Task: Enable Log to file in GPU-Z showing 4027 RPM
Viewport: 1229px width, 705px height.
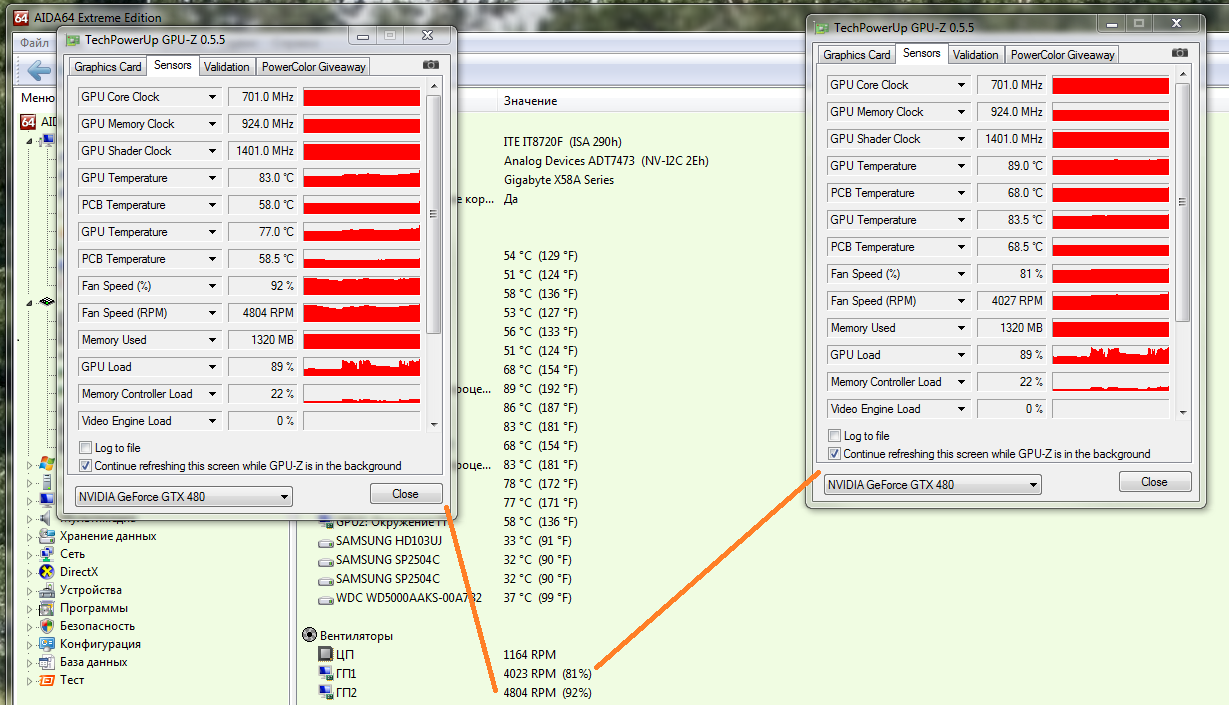Action: click(835, 436)
